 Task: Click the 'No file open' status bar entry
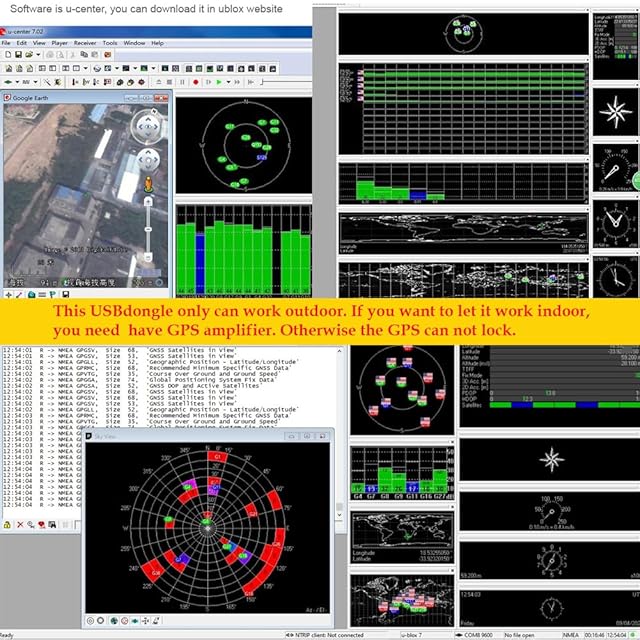[x=519, y=635]
